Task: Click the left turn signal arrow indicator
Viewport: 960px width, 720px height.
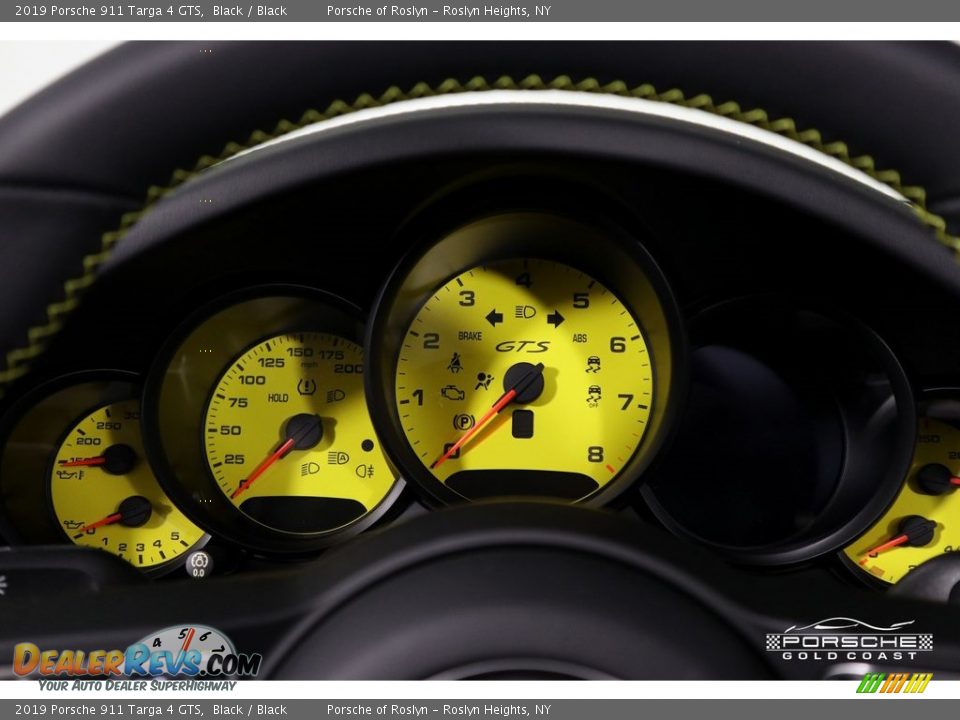Action: point(494,317)
